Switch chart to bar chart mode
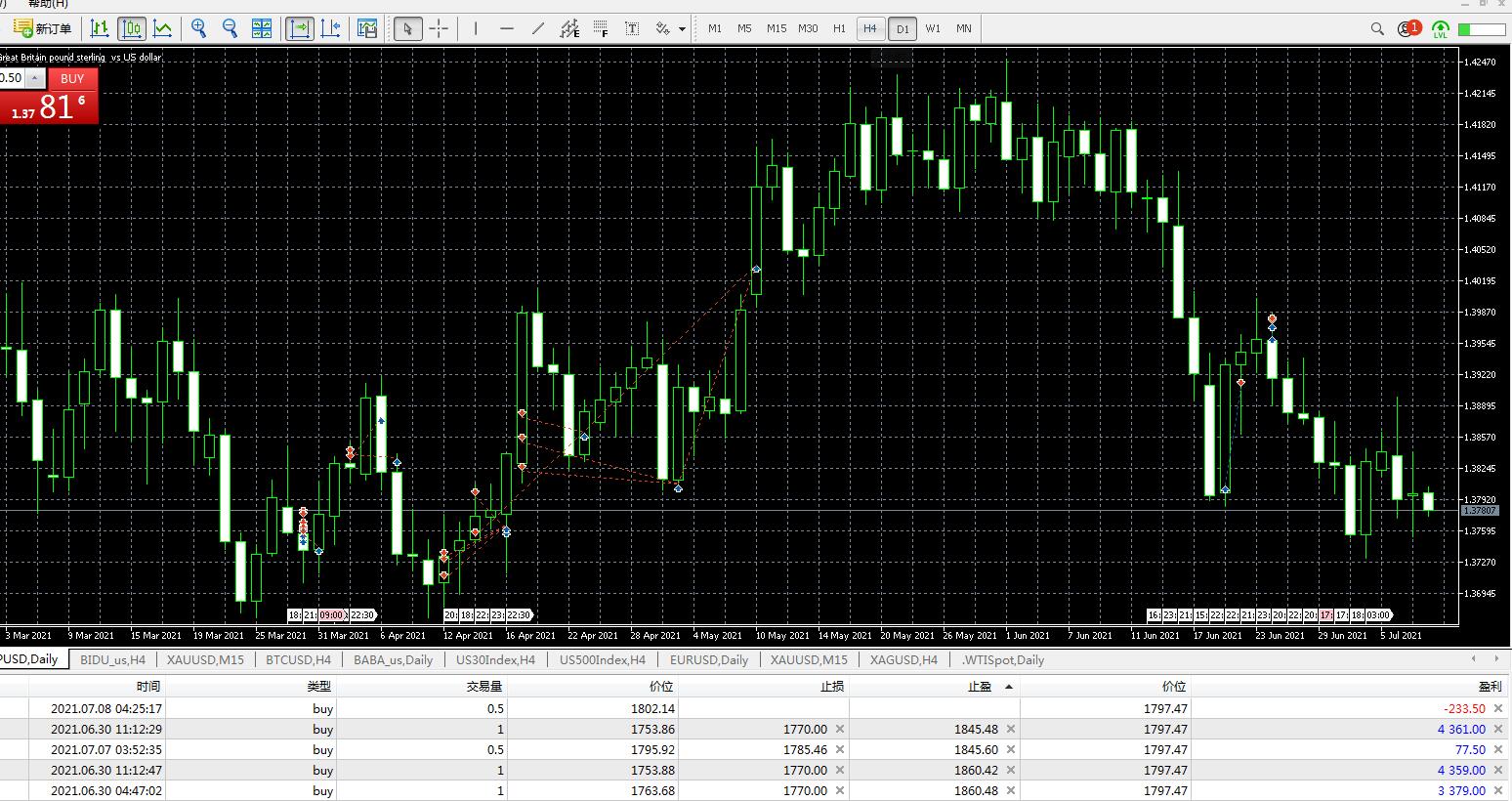 tap(100, 28)
